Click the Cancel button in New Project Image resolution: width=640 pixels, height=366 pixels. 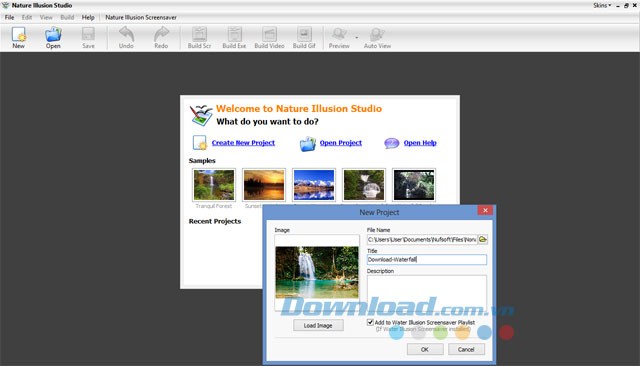[x=466, y=349]
